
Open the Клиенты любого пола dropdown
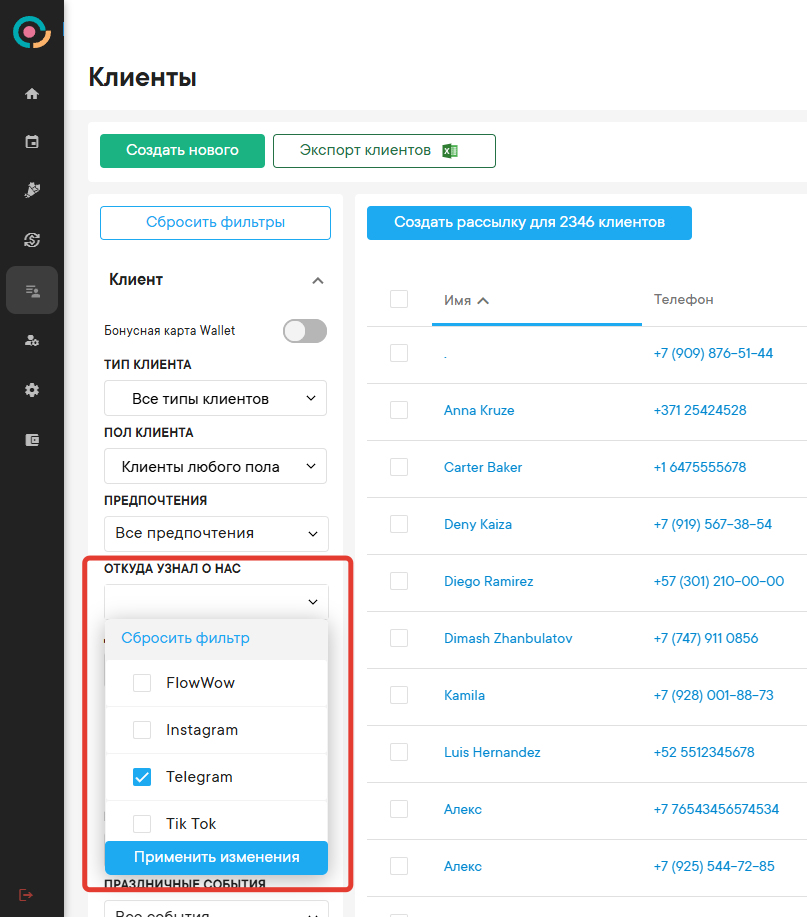pyautogui.click(x=215, y=466)
